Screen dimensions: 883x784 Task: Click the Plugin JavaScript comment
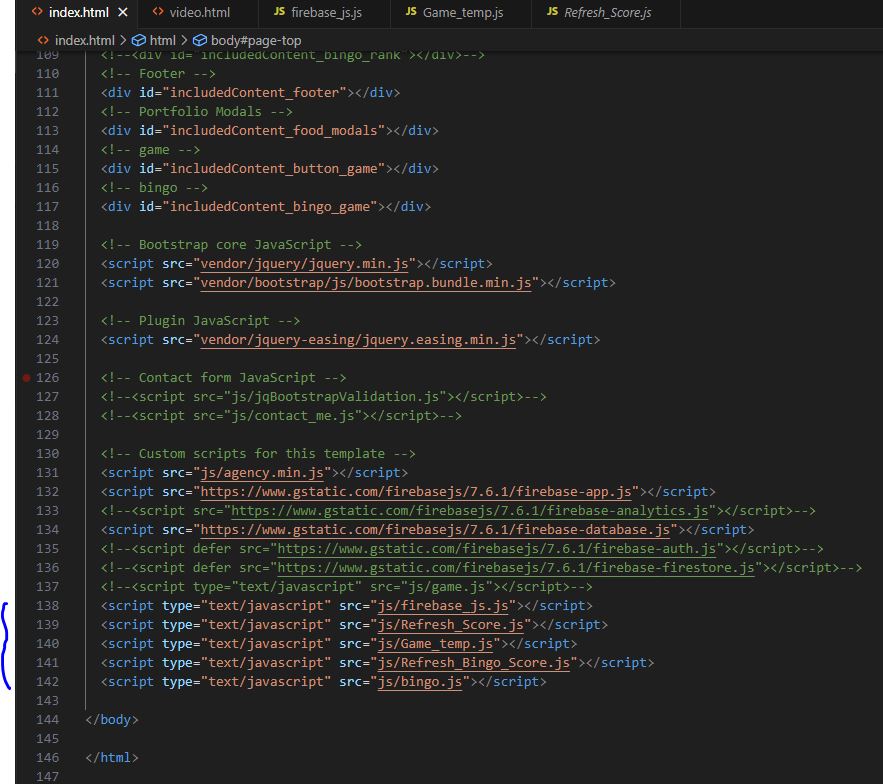[200, 321]
